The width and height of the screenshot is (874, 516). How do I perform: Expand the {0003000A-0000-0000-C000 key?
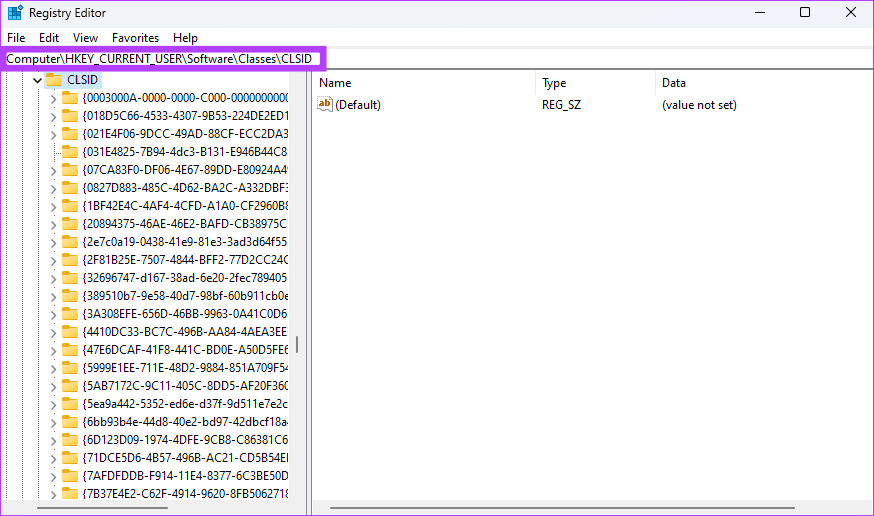tap(54, 99)
